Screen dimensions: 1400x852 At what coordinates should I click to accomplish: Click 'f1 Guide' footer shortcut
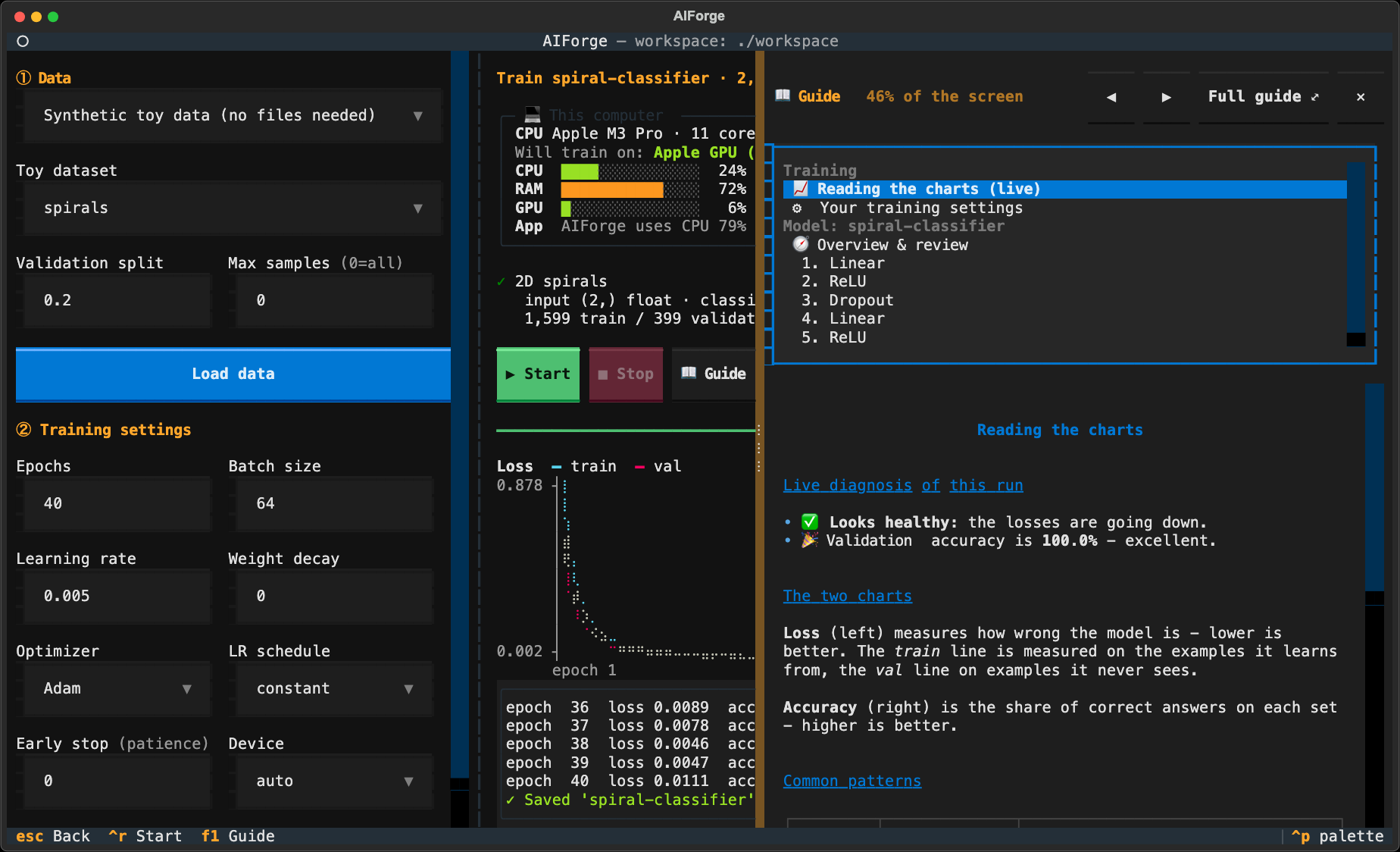pos(238,836)
